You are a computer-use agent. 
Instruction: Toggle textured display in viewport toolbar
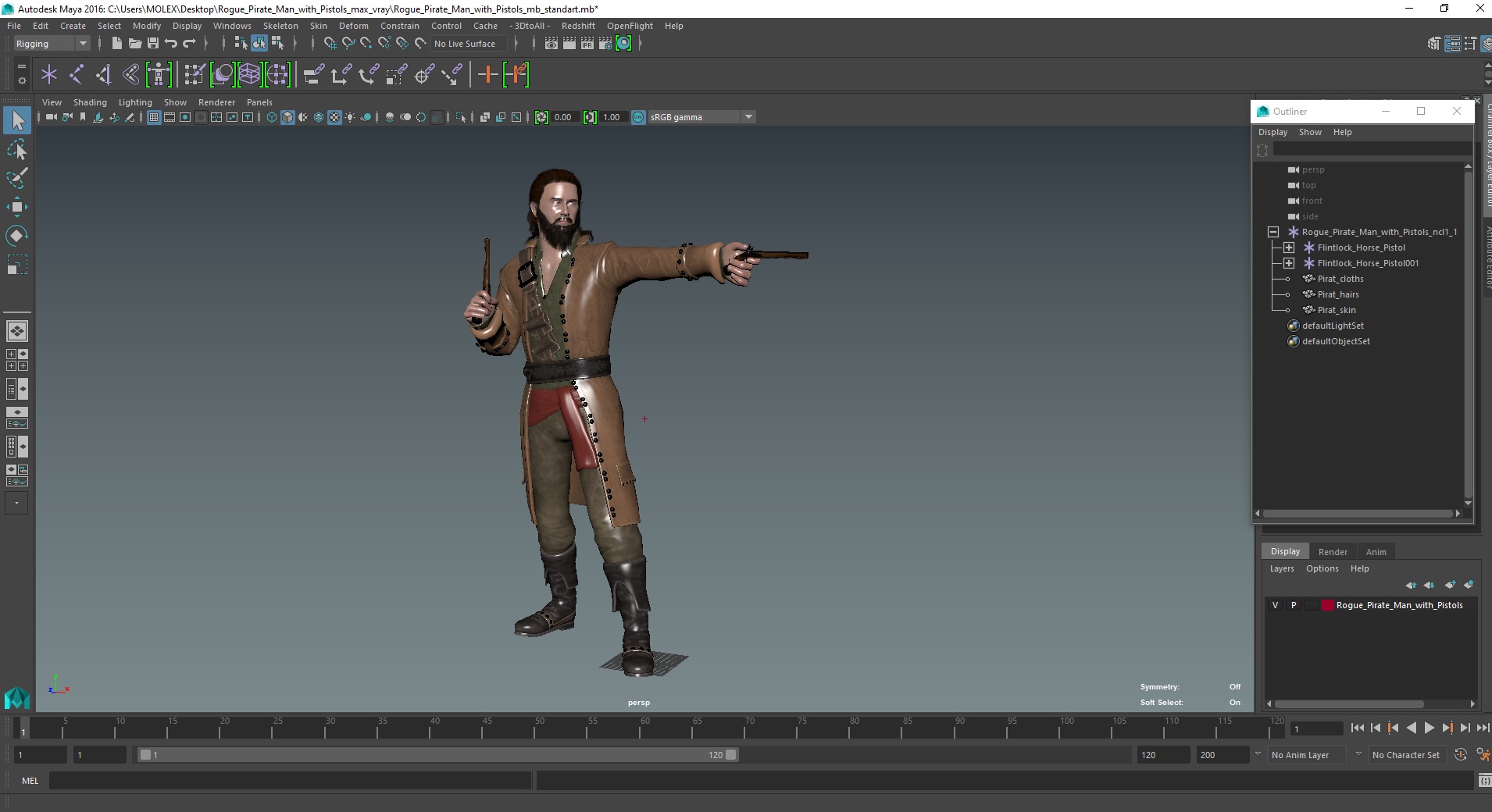point(334,117)
